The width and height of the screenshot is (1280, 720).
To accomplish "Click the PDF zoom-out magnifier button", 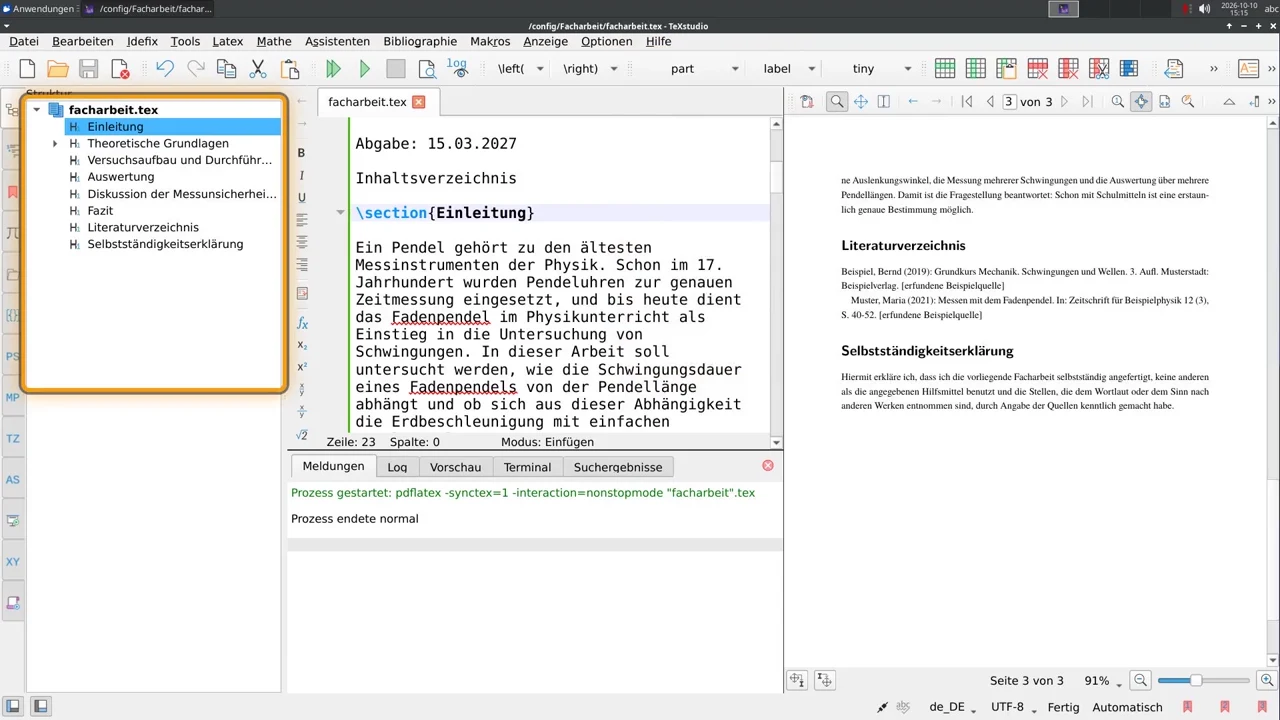I will [x=1141, y=681].
